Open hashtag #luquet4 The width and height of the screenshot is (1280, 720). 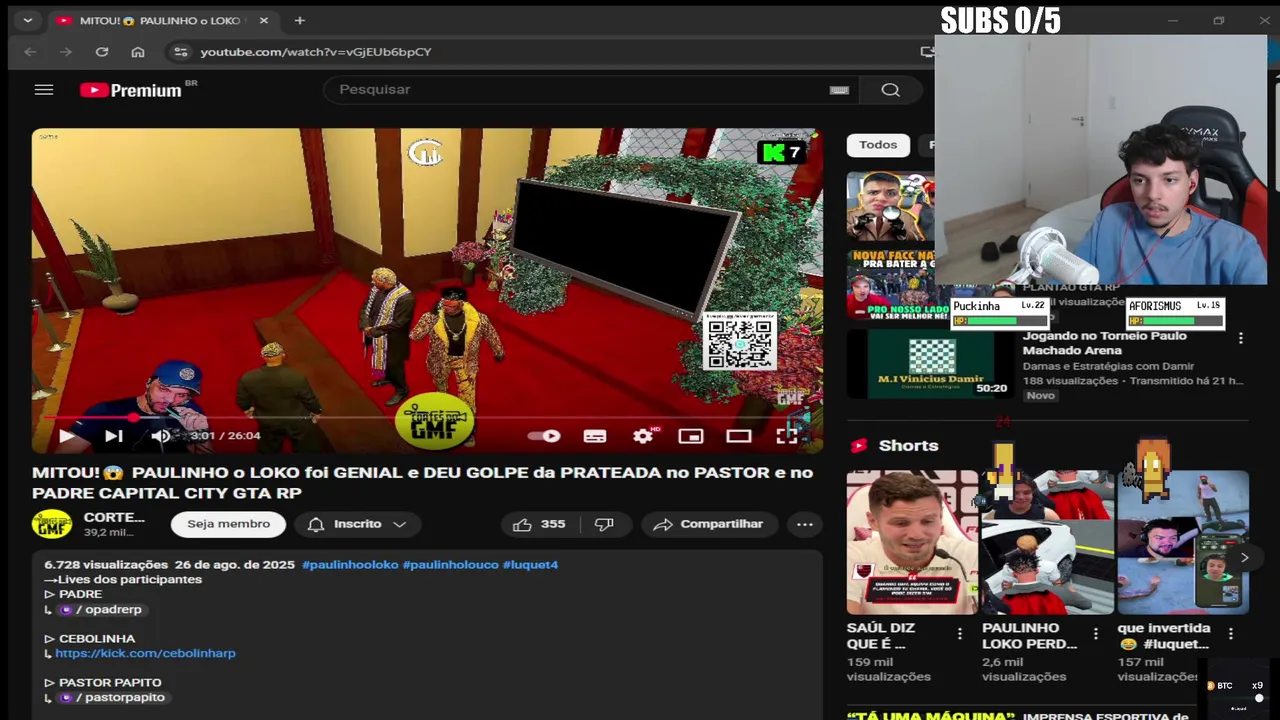(x=530, y=565)
